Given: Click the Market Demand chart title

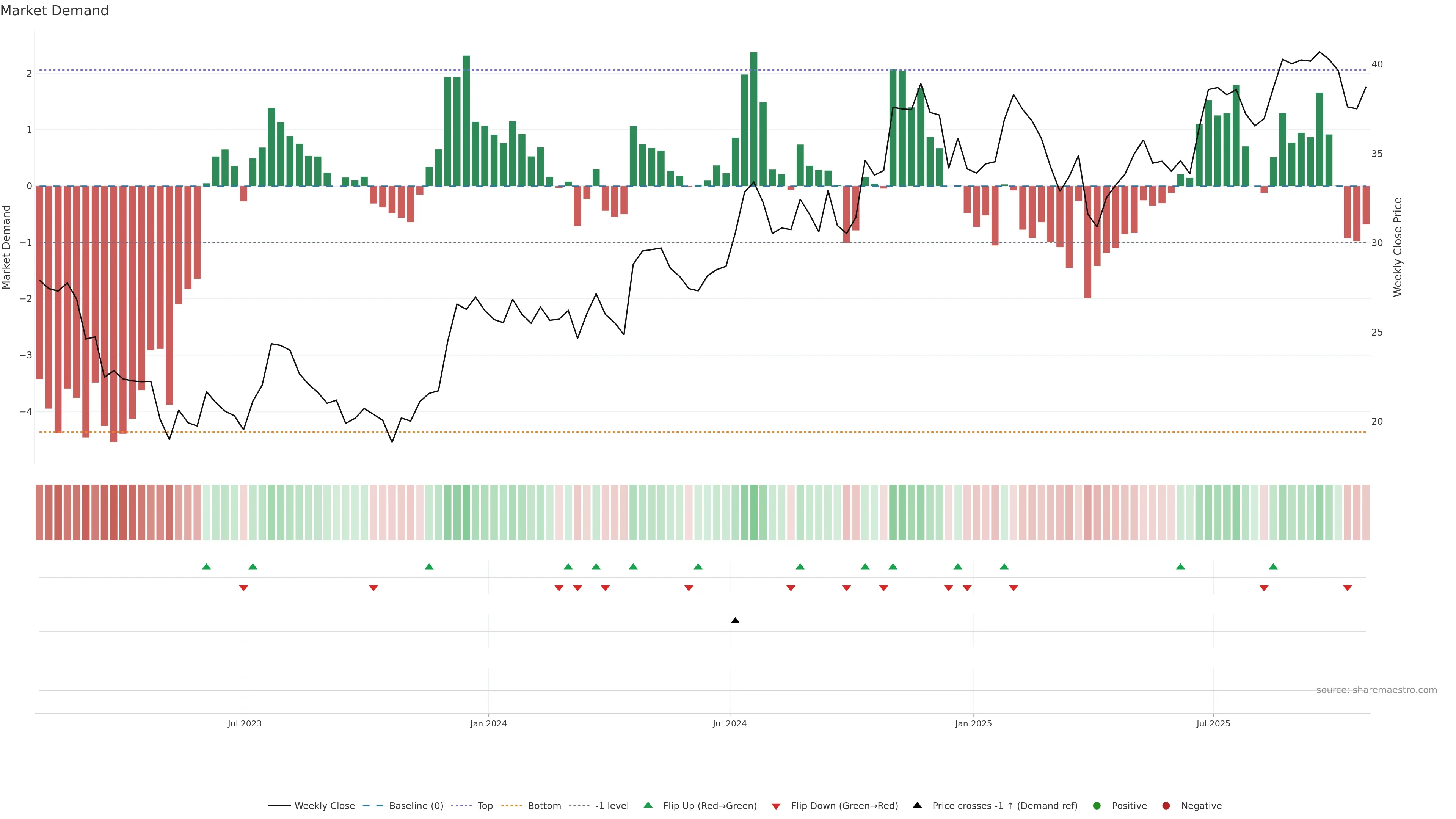Looking at the screenshot, I should (54, 11).
